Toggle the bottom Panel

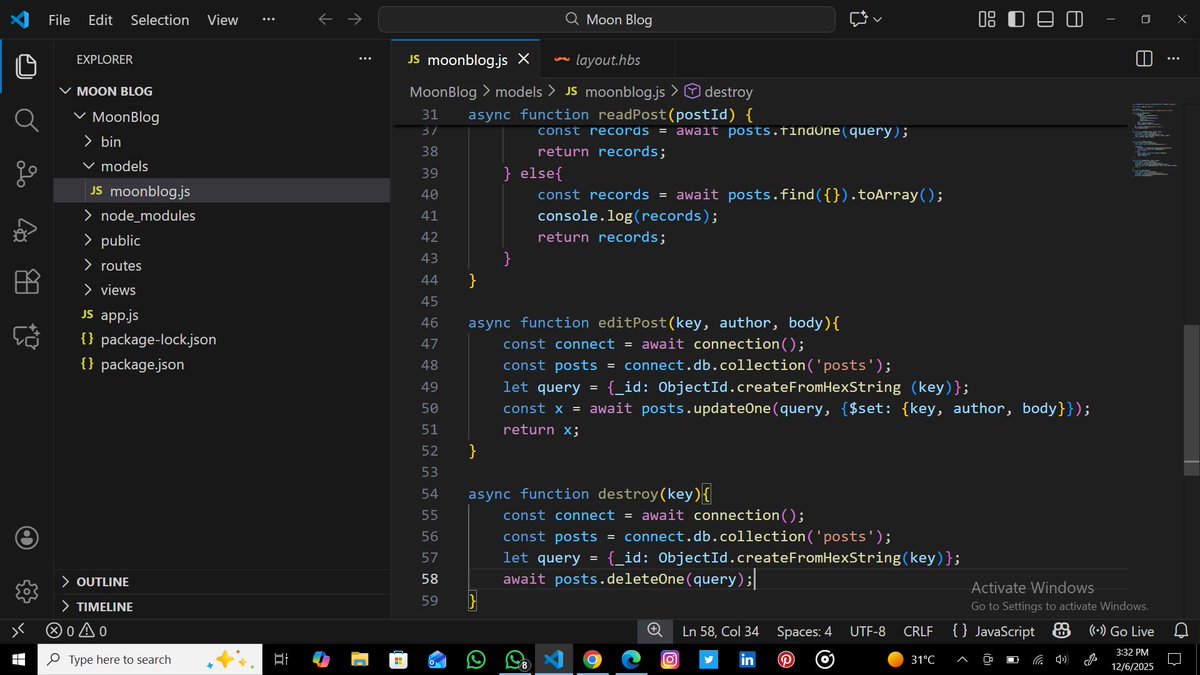[x=1045, y=19]
